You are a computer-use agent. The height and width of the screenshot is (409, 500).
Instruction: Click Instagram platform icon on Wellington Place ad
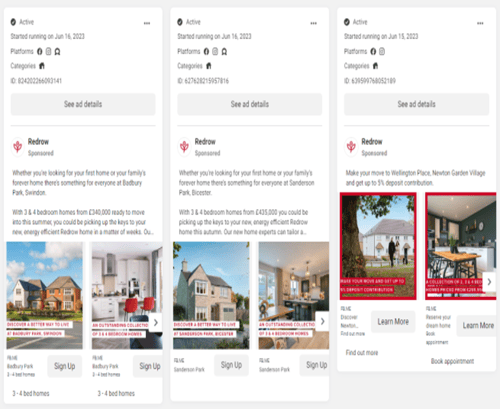[382, 51]
